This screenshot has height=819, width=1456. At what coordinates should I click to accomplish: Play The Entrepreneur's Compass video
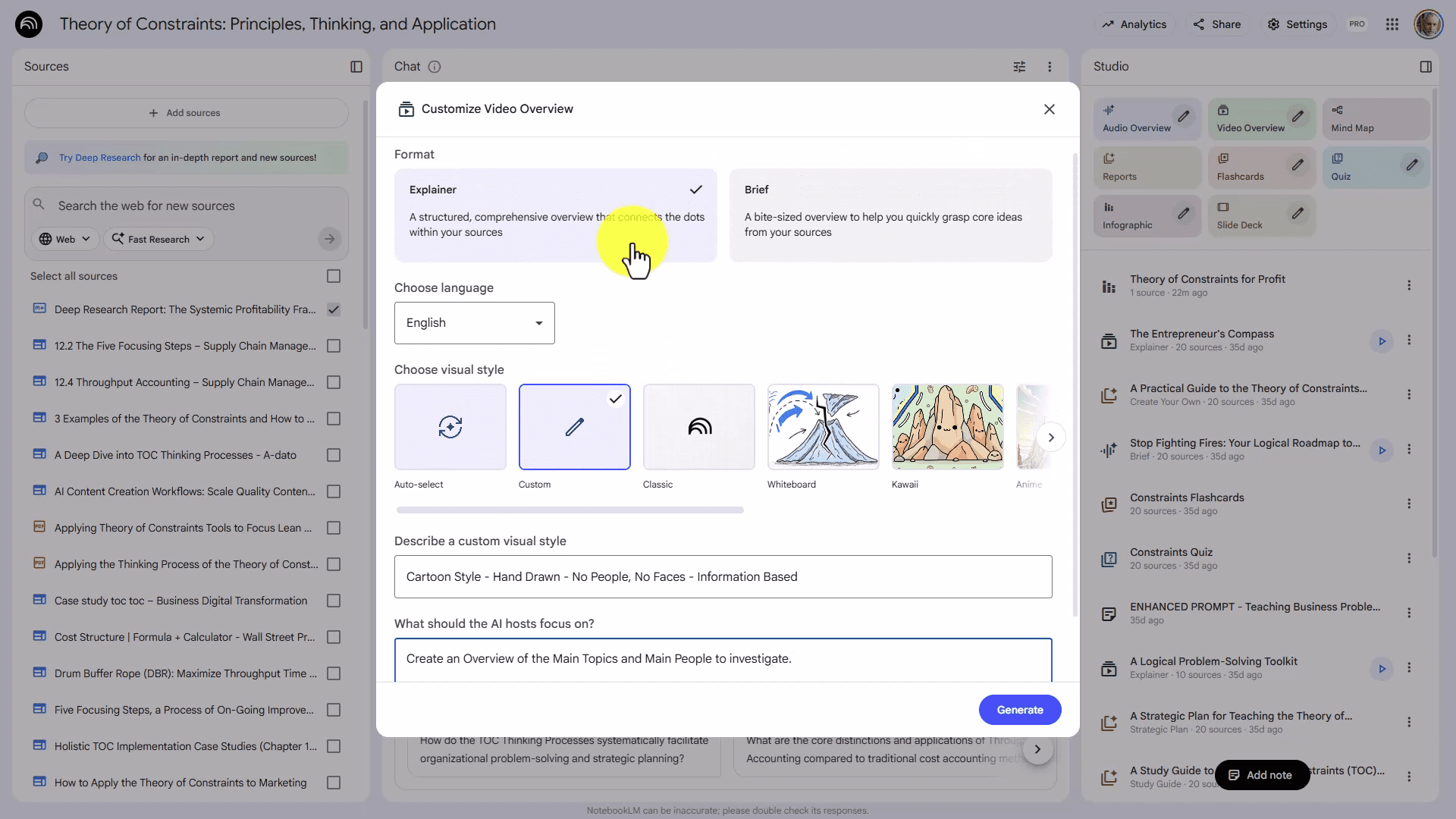pyautogui.click(x=1382, y=341)
